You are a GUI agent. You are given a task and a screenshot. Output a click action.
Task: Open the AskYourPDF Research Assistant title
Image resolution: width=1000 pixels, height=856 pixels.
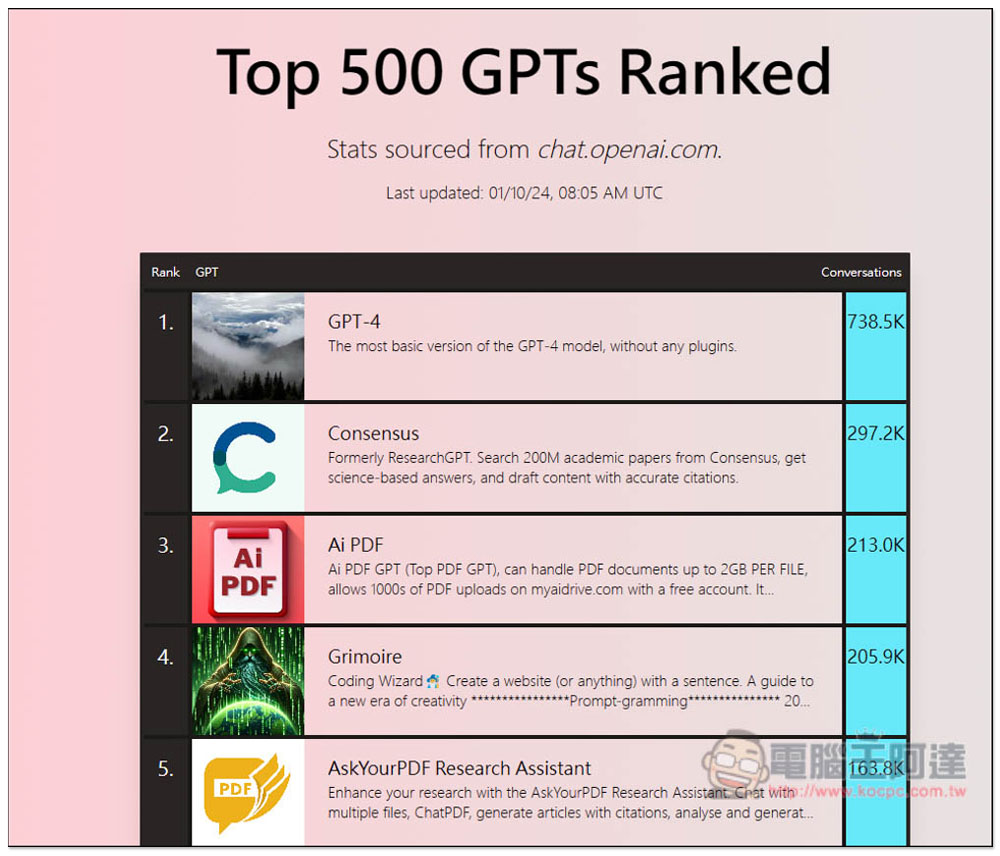pyautogui.click(x=459, y=768)
